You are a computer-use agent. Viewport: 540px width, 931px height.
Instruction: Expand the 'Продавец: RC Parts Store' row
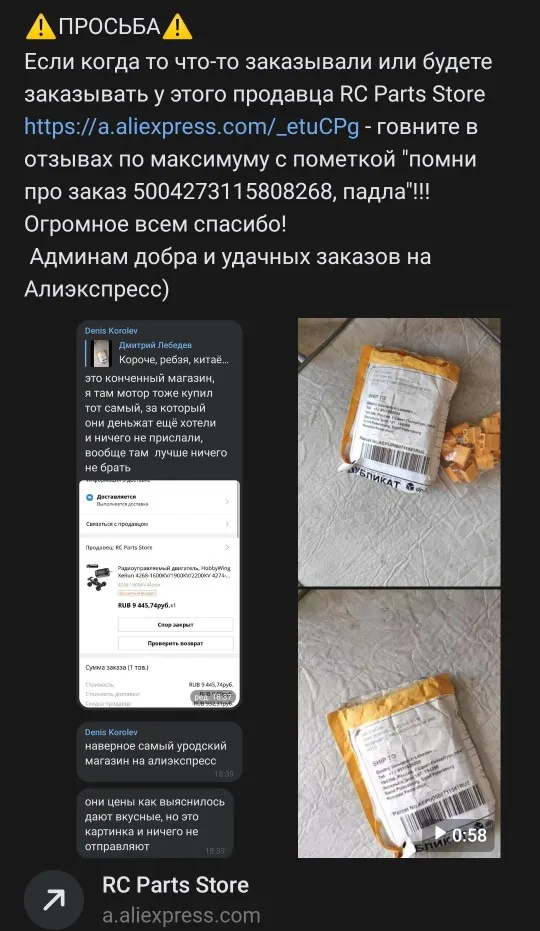(158, 547)
